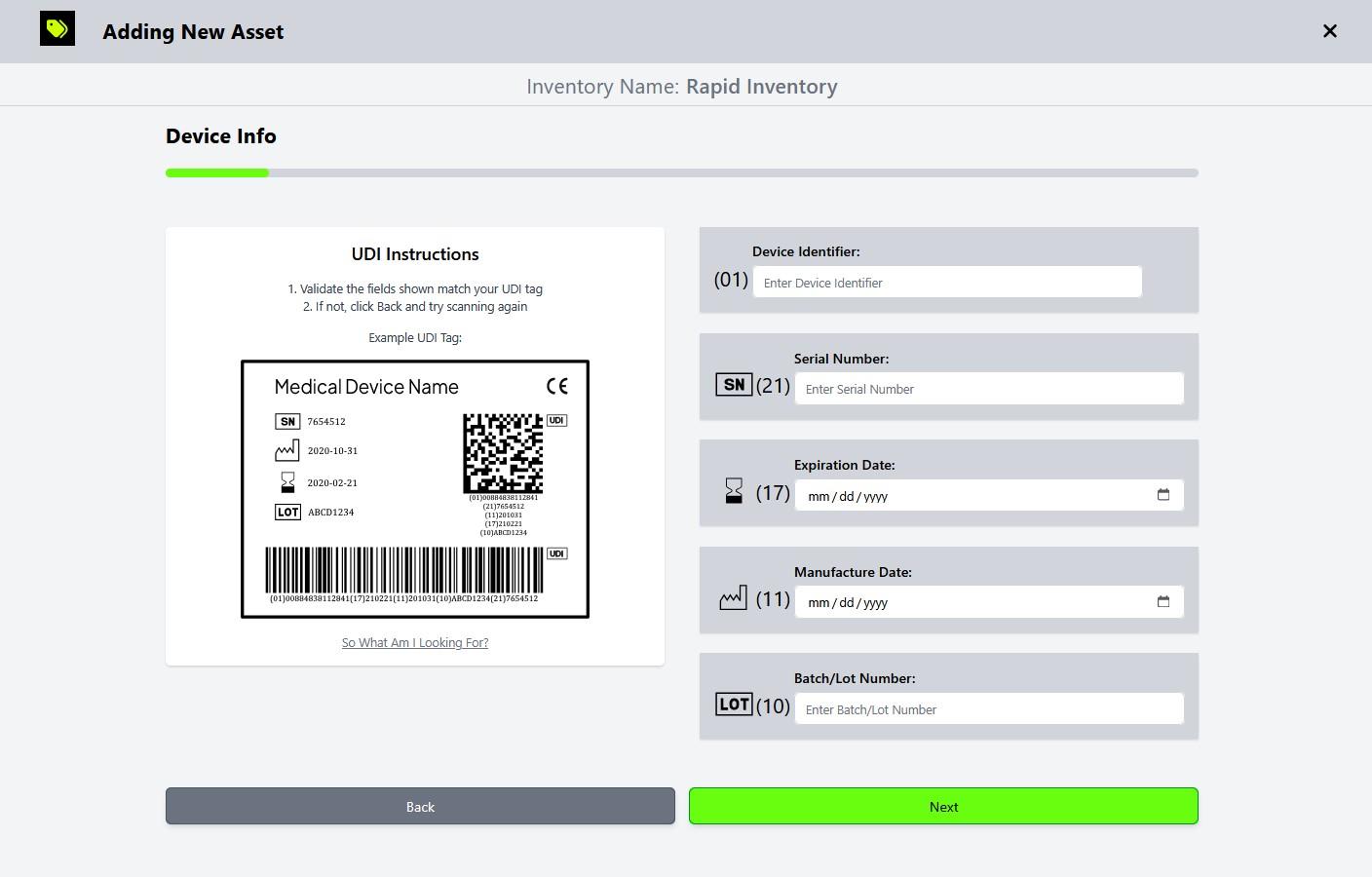Click the yellow tag logo icon
This screenshot has width=1372, height=877.
tap(57, 28)
